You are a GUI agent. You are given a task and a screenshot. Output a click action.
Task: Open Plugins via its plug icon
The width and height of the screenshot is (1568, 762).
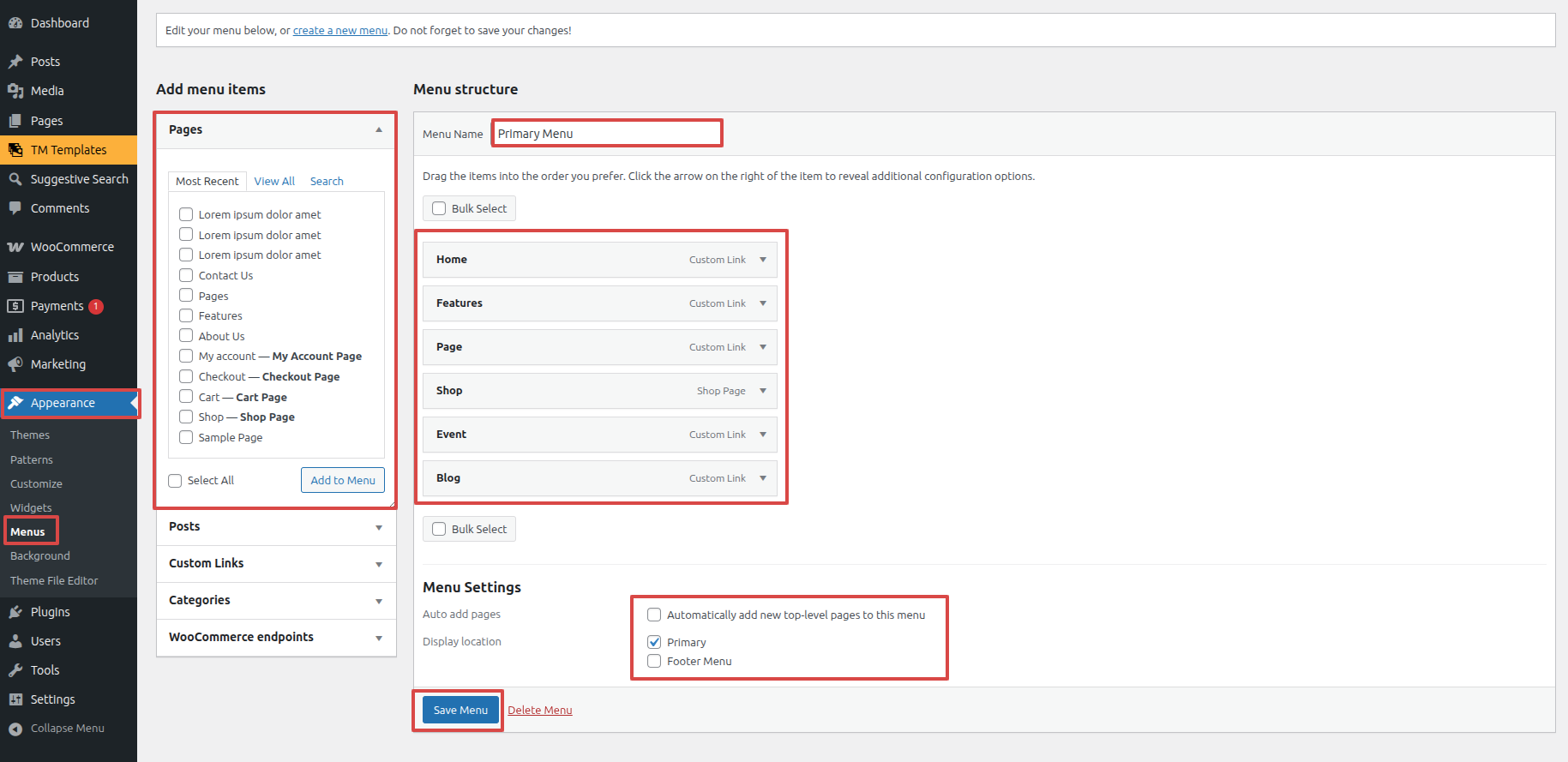[15, 612]
